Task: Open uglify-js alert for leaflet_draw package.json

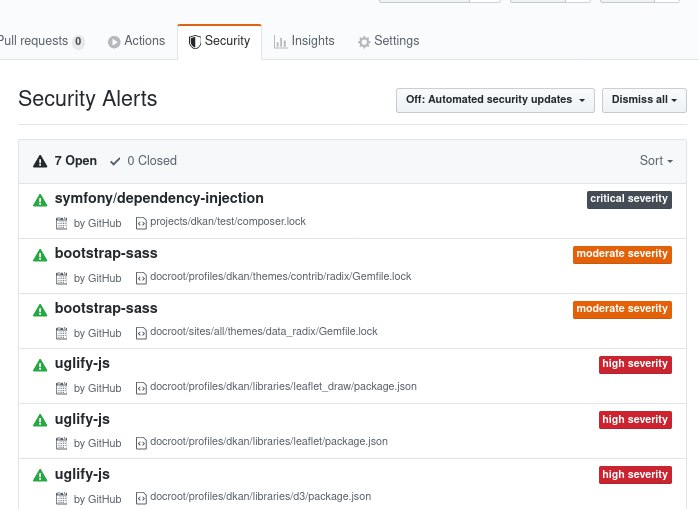Action: (x=82, y=364)
